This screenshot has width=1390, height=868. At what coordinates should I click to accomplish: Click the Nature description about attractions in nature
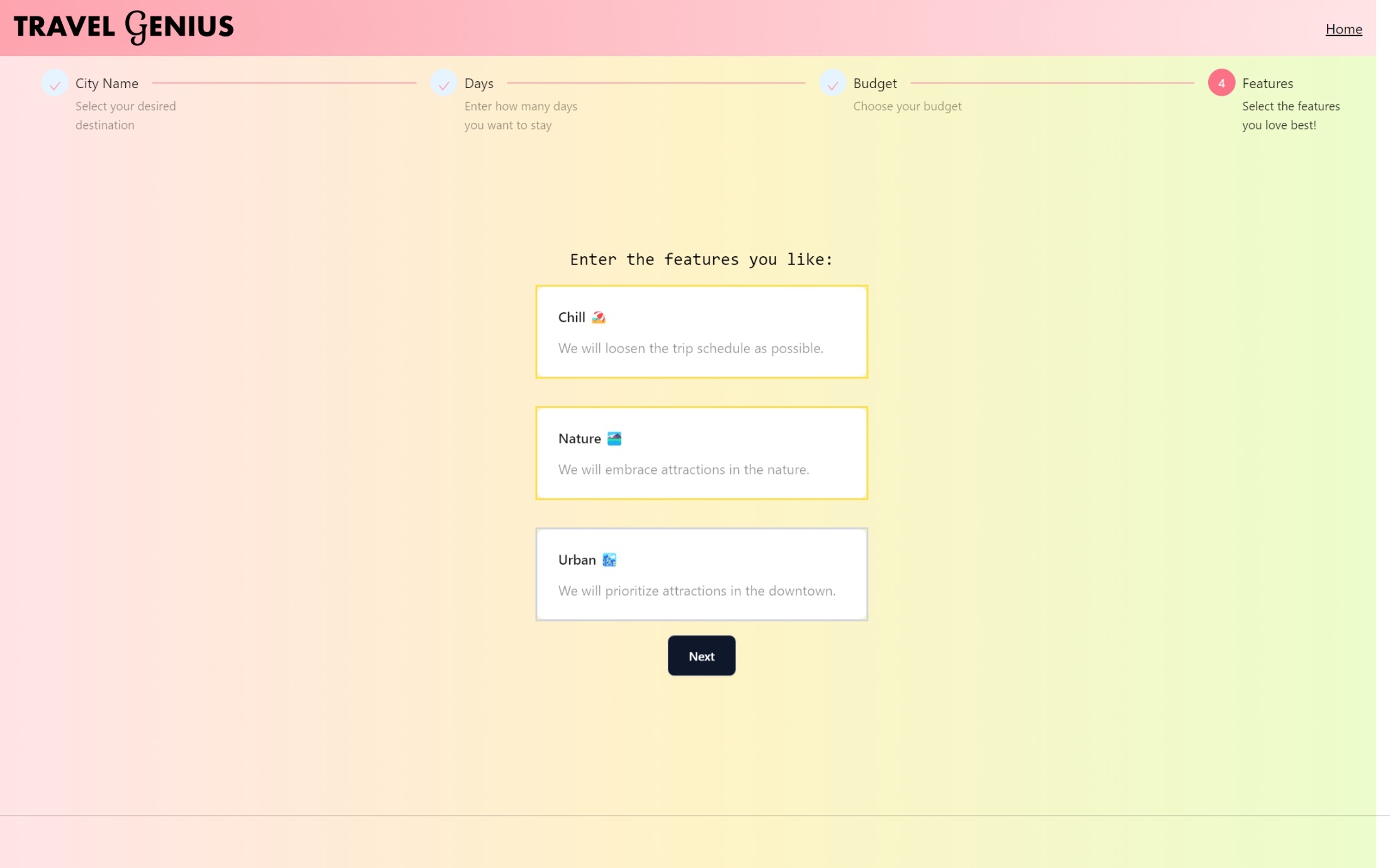[683, 470]
